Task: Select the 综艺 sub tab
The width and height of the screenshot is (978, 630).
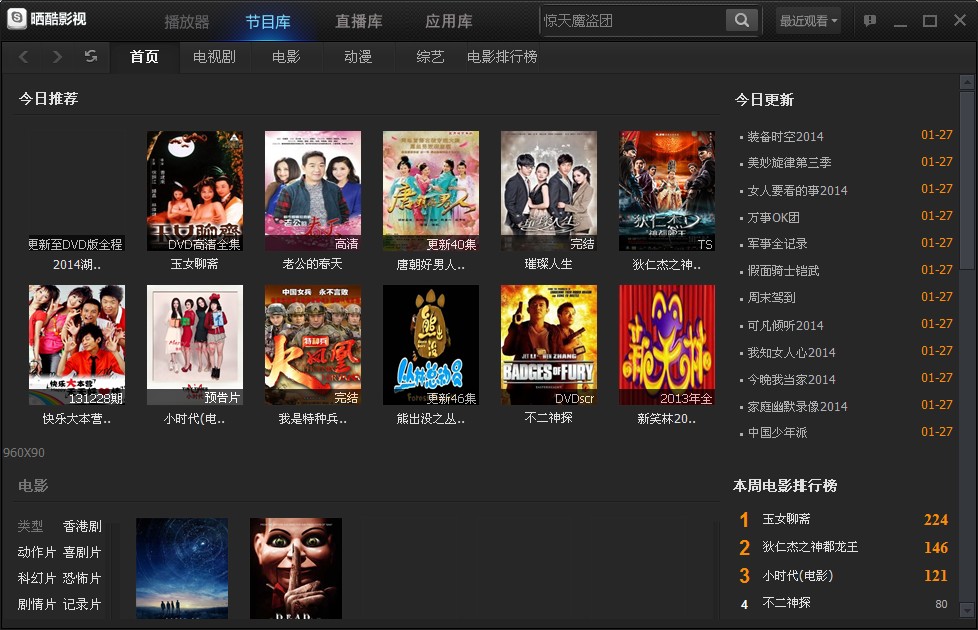Action: click(430, 57)
